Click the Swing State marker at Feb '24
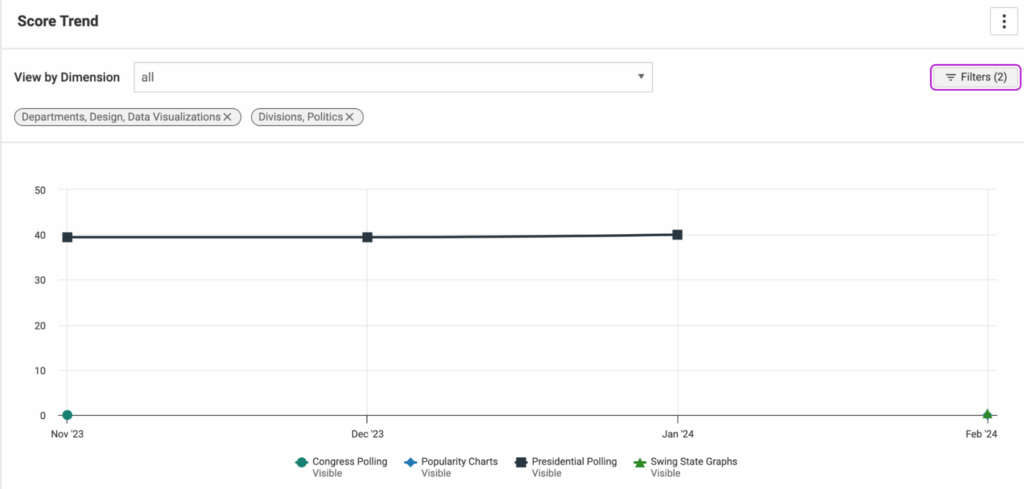This screenshot has width=1024, height=489. pyautogui.click(x=987, y=415)
